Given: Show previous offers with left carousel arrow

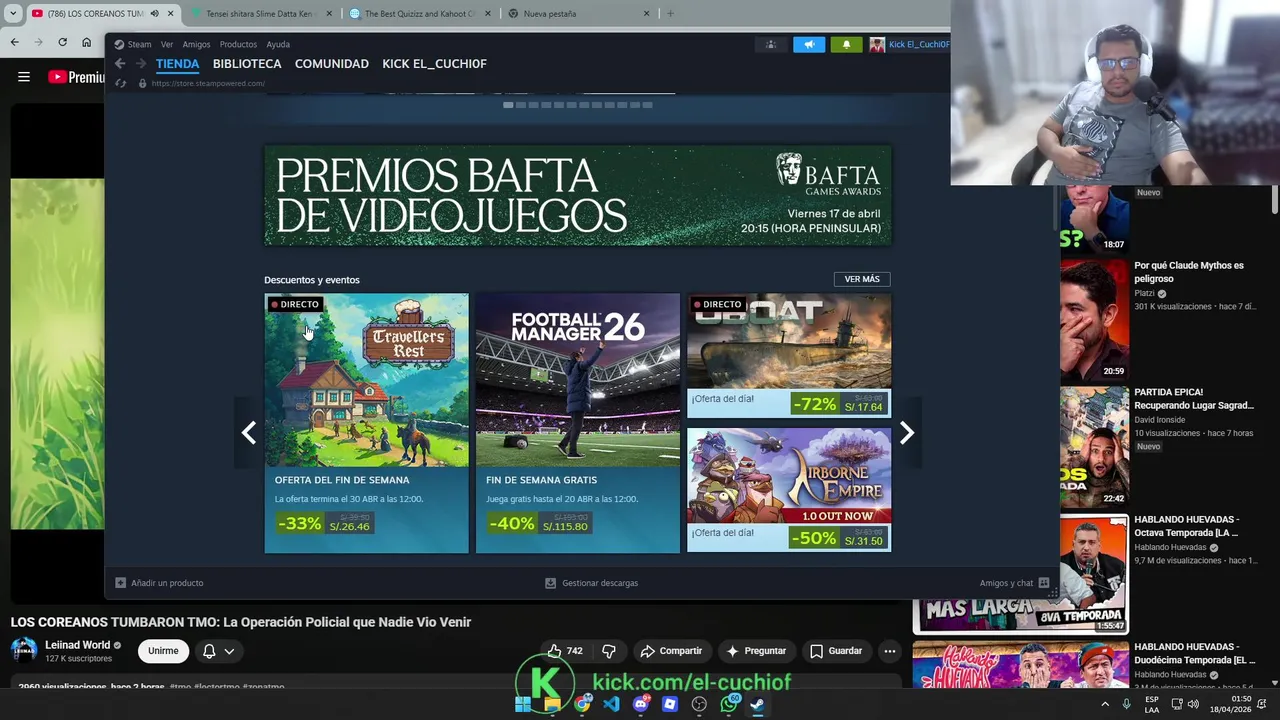Looking at the screenshot, I should pos(248,432).
